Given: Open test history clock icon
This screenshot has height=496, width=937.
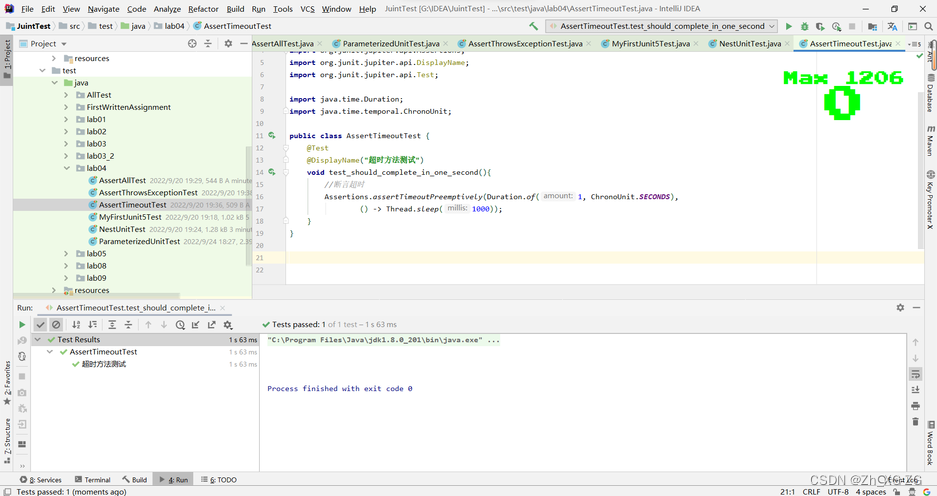Looking at the screenshot, I should (x=180, y=324).
